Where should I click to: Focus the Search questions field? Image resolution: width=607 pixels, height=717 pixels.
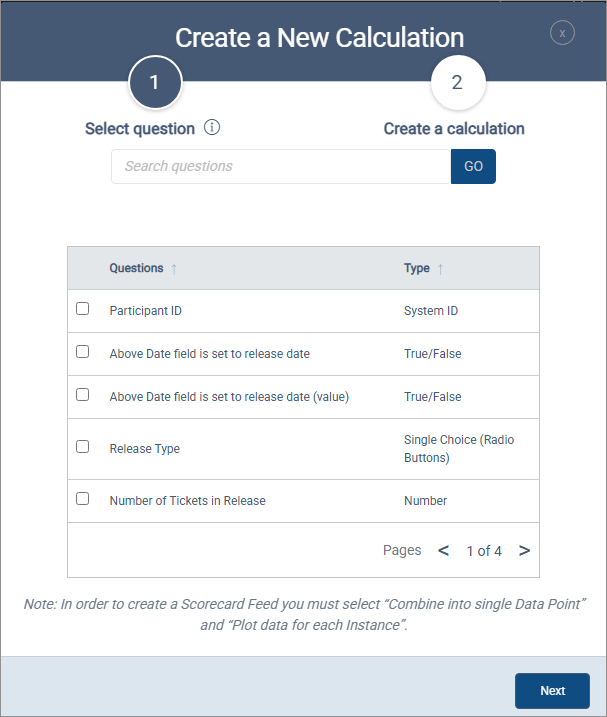tap(281, 166)
